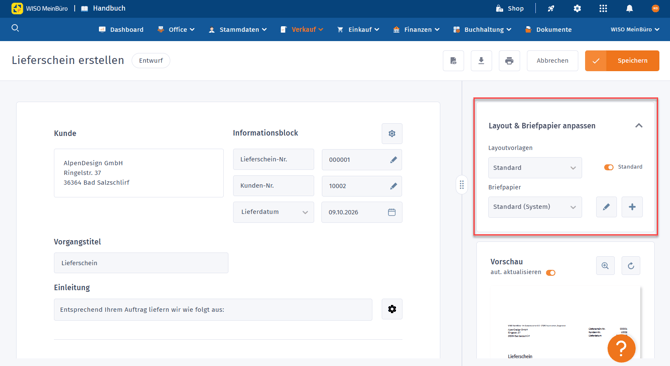Viewport: 670px width, 366px height.
Task: Open calendar for date 09.10.2026
Action: click(391, 212)
